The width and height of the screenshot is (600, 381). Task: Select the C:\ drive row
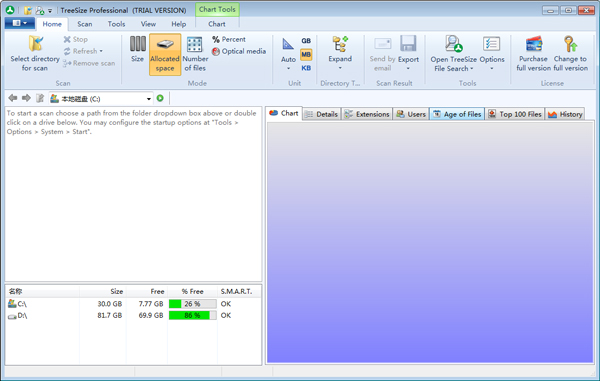[x=134, y=304]
